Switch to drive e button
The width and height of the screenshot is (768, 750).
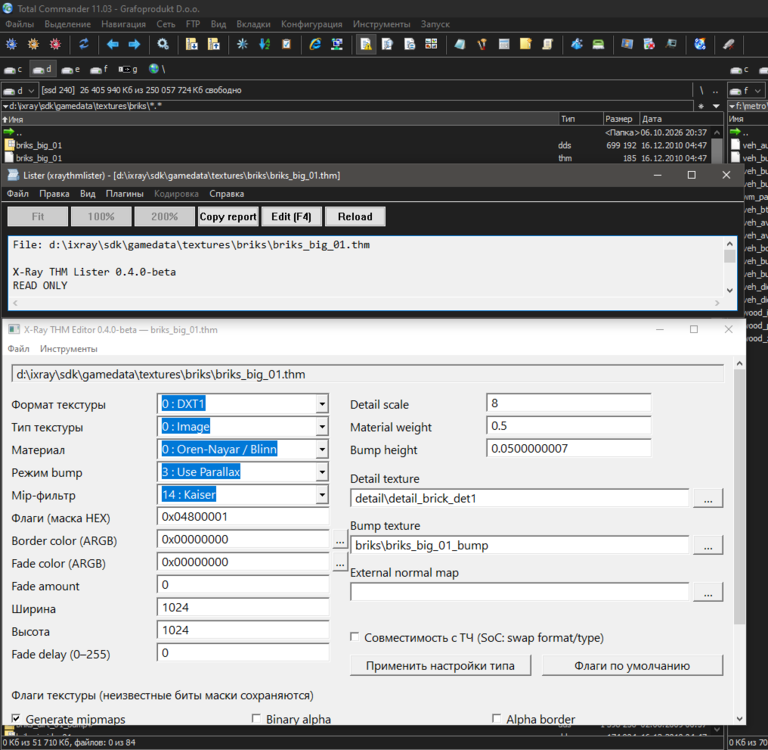click(x=71, y=70)
